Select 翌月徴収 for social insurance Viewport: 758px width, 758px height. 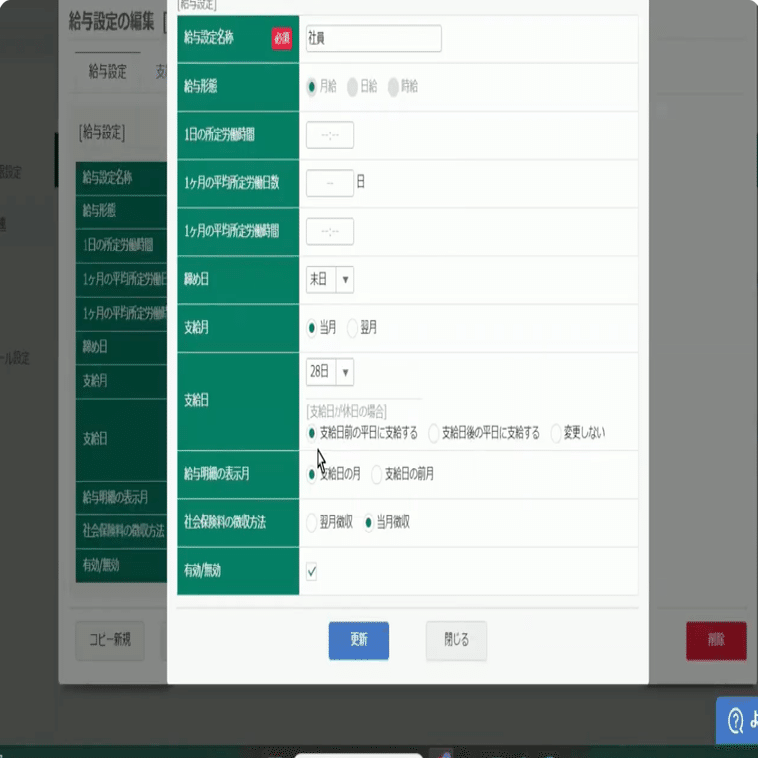tap(312, 522)
